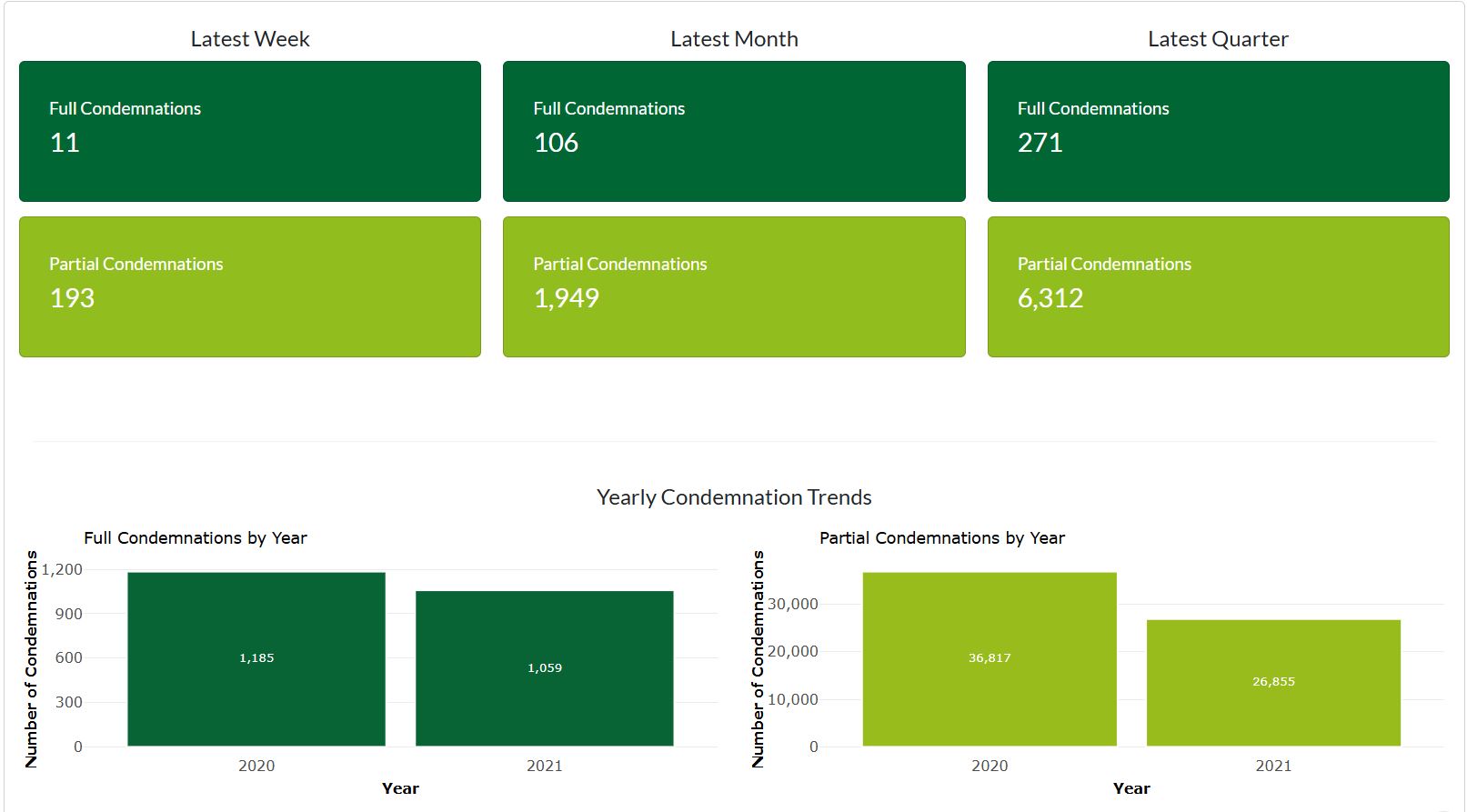
Task: Click the Year axis label under Partial Condemnations chart
Action: (1131, 788)
